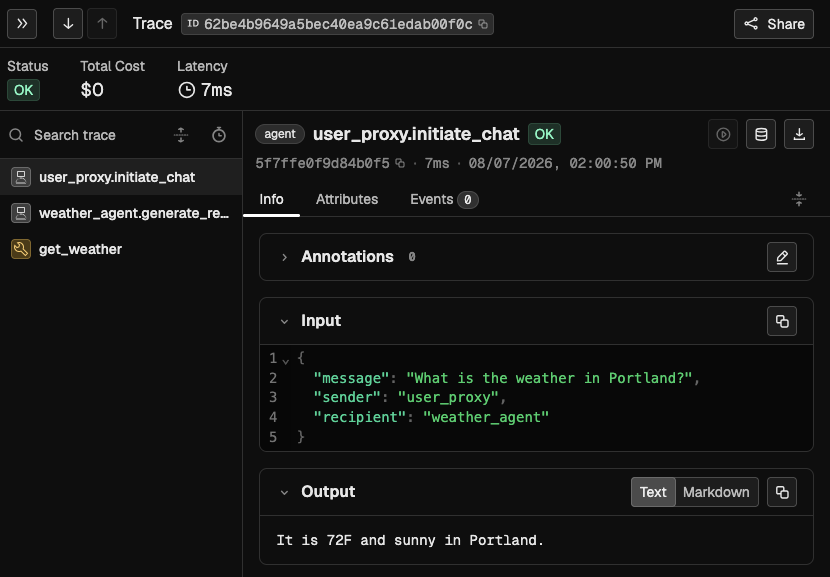Copy span ID 5f7ffe0f9d84b0f5
The height and width of the screenshot is (577, 830).
pyautogui.click(x=400, y=164)
